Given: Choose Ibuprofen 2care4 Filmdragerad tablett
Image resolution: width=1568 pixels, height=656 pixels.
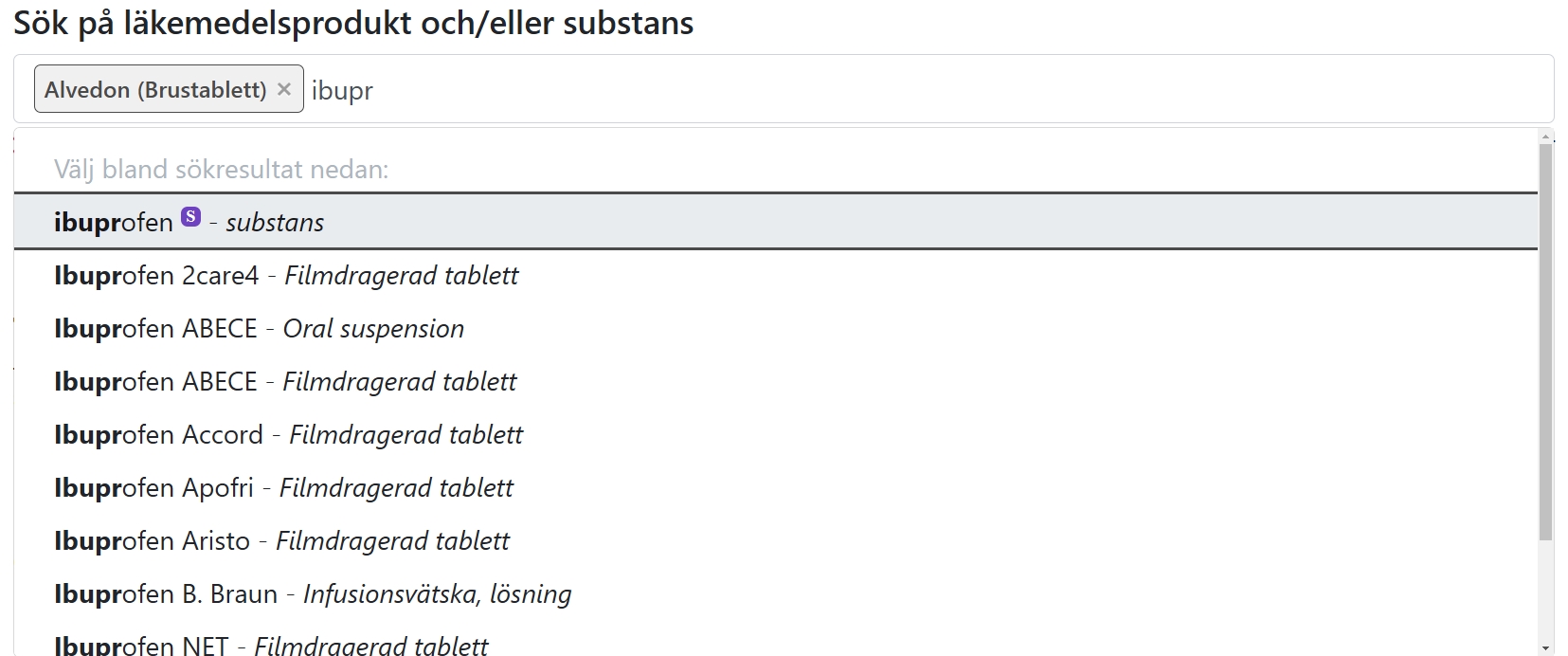Looking at the screenshot, I should point(284,275).
